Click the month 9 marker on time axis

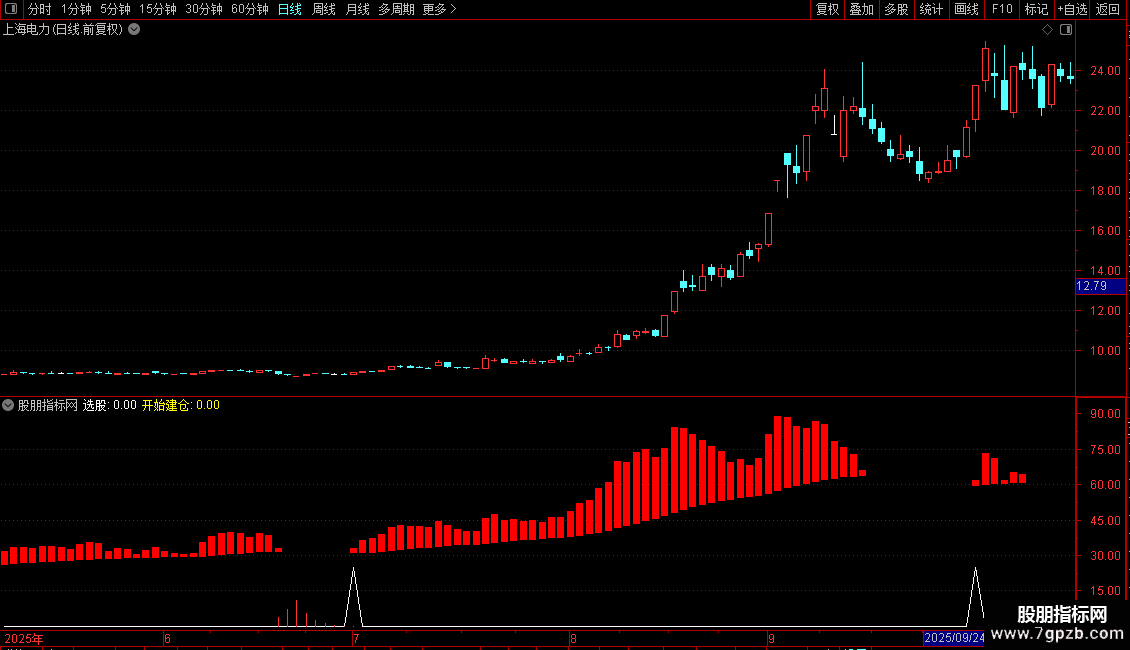point(771,638)
